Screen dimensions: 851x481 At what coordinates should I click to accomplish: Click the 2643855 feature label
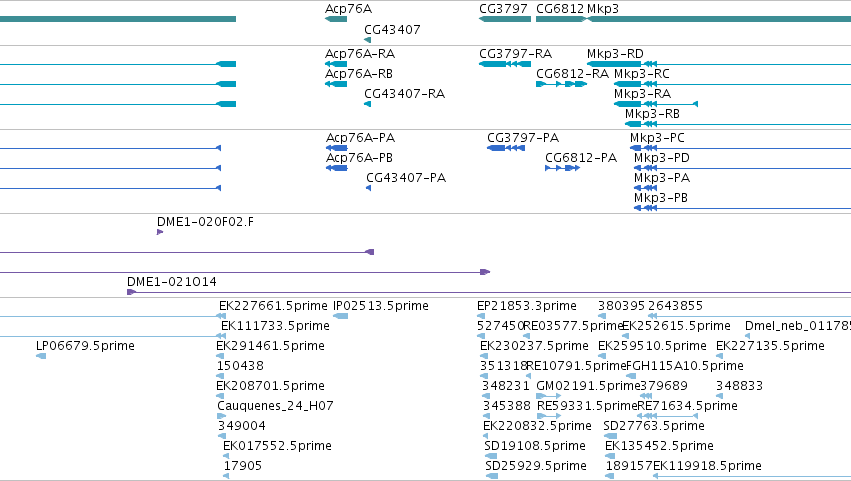pyautogui.click(x=675, y=306)
